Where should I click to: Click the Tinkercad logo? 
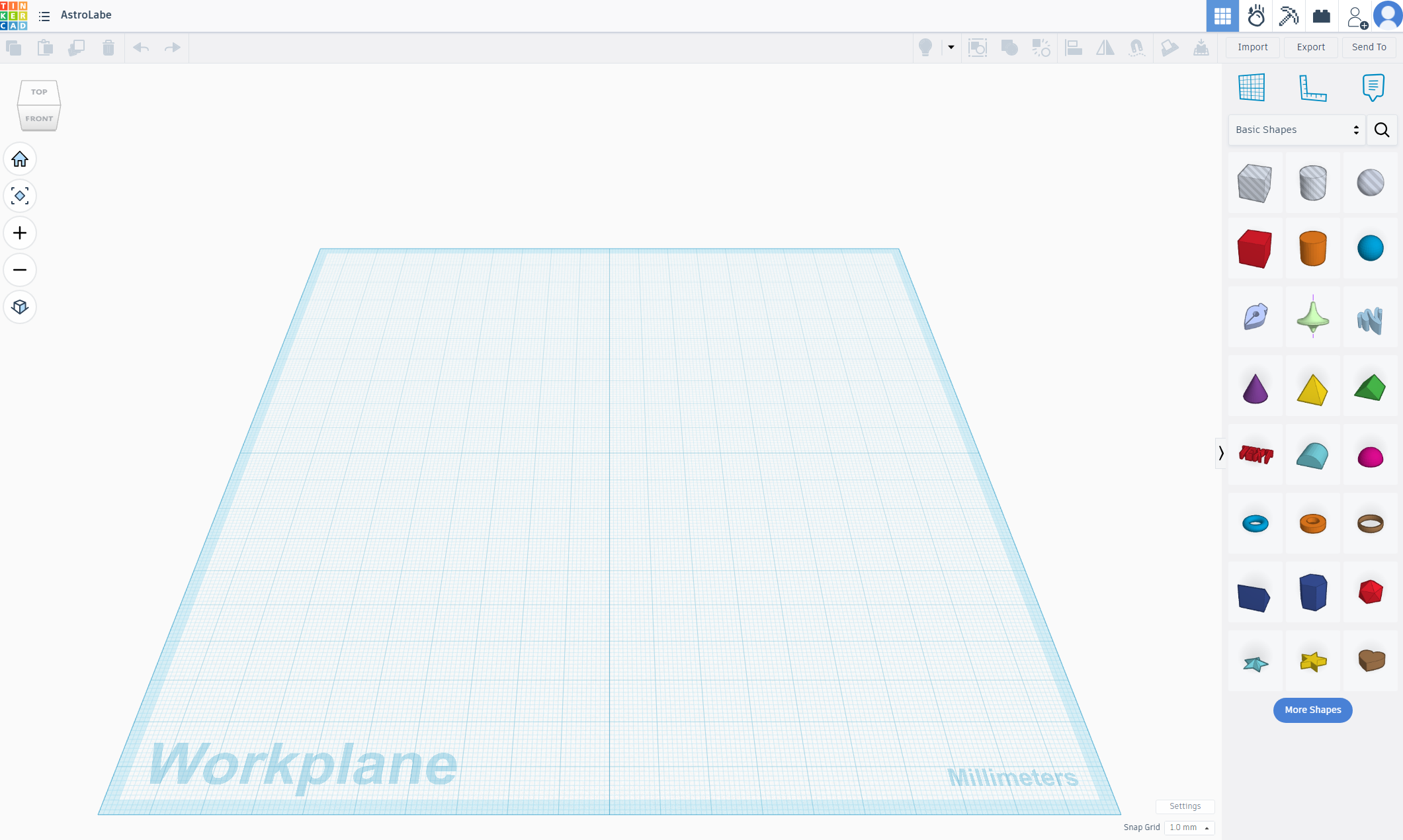(14, 15)
